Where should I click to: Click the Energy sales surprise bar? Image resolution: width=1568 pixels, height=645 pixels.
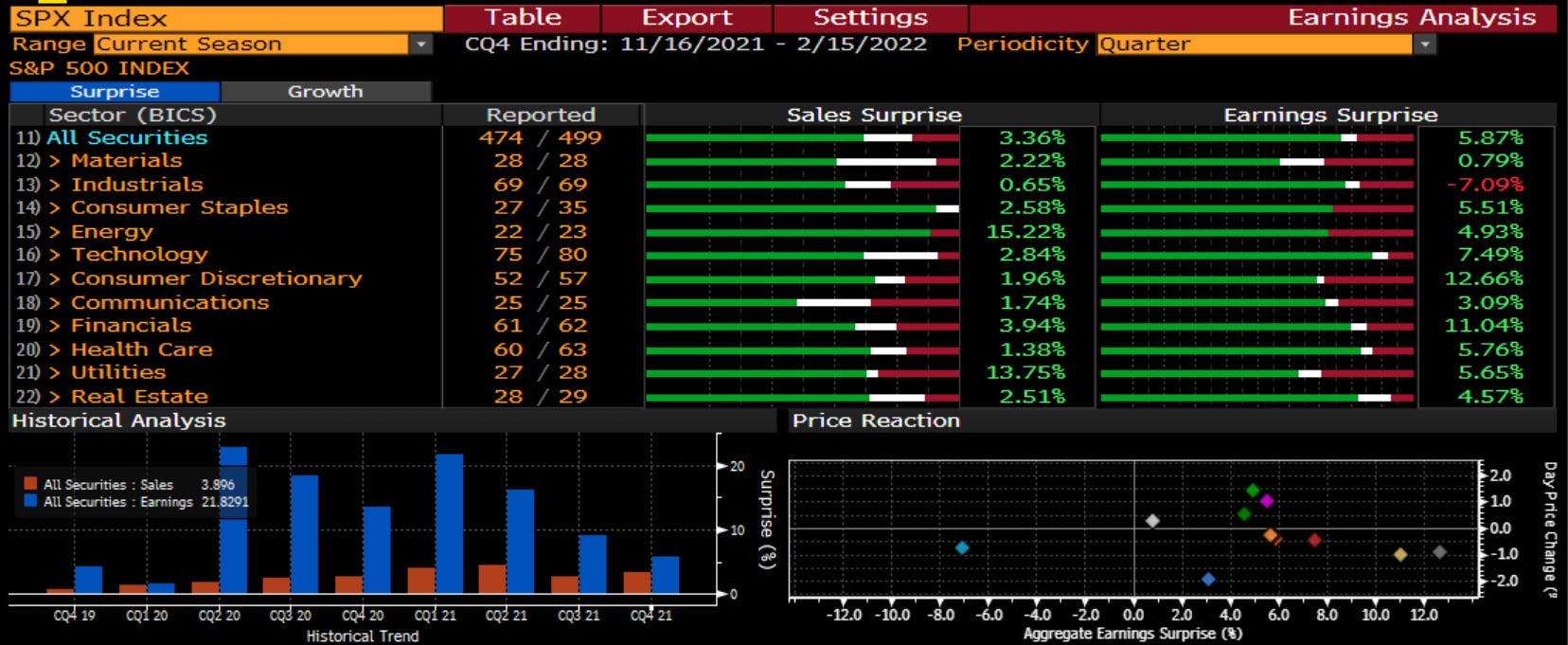click(x=803, y=232)
